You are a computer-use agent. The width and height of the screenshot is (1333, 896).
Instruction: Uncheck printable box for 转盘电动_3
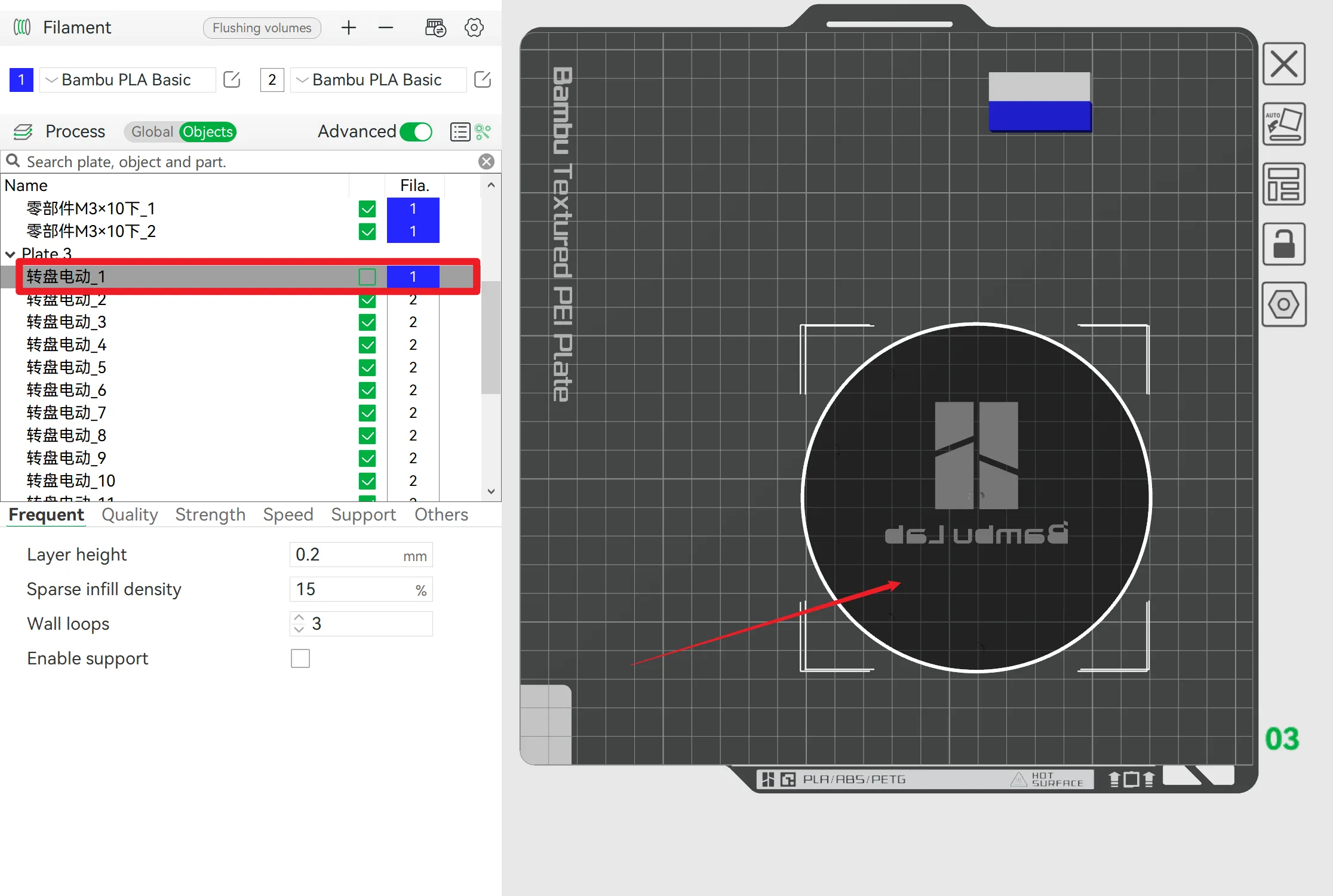pos(367,322)
